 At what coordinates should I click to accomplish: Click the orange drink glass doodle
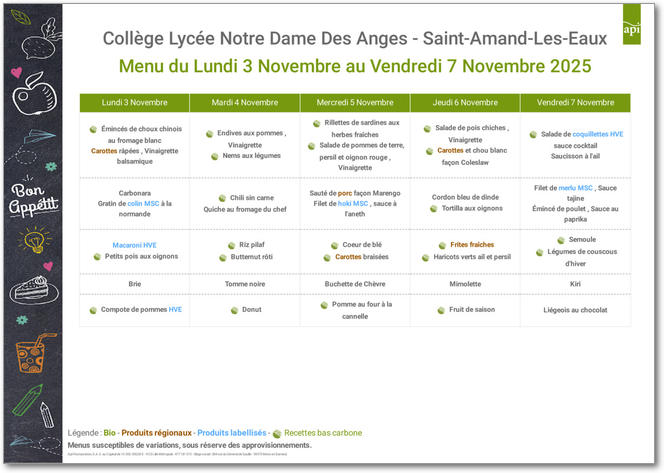tap(32, 353)
